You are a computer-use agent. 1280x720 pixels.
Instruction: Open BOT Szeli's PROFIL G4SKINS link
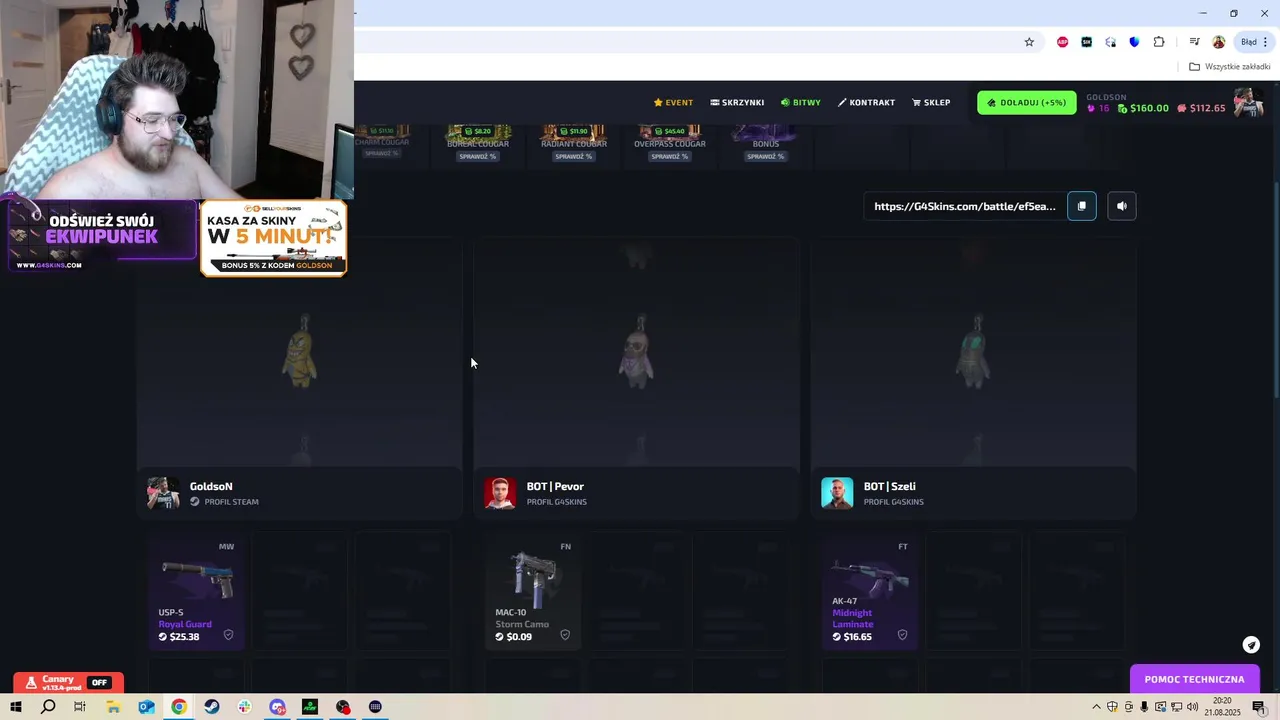pos(894,502)
